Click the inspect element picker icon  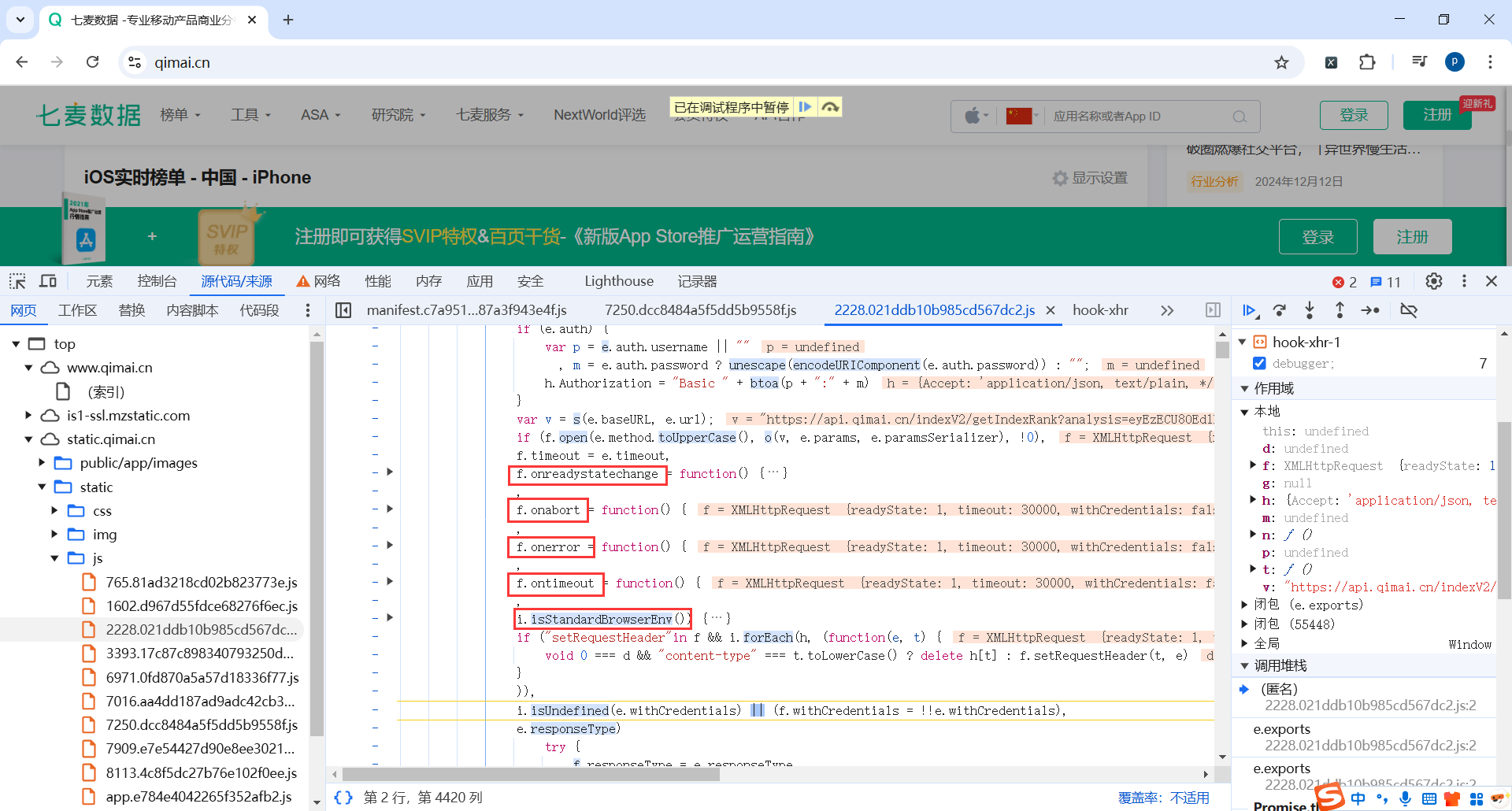click(17, 281)
